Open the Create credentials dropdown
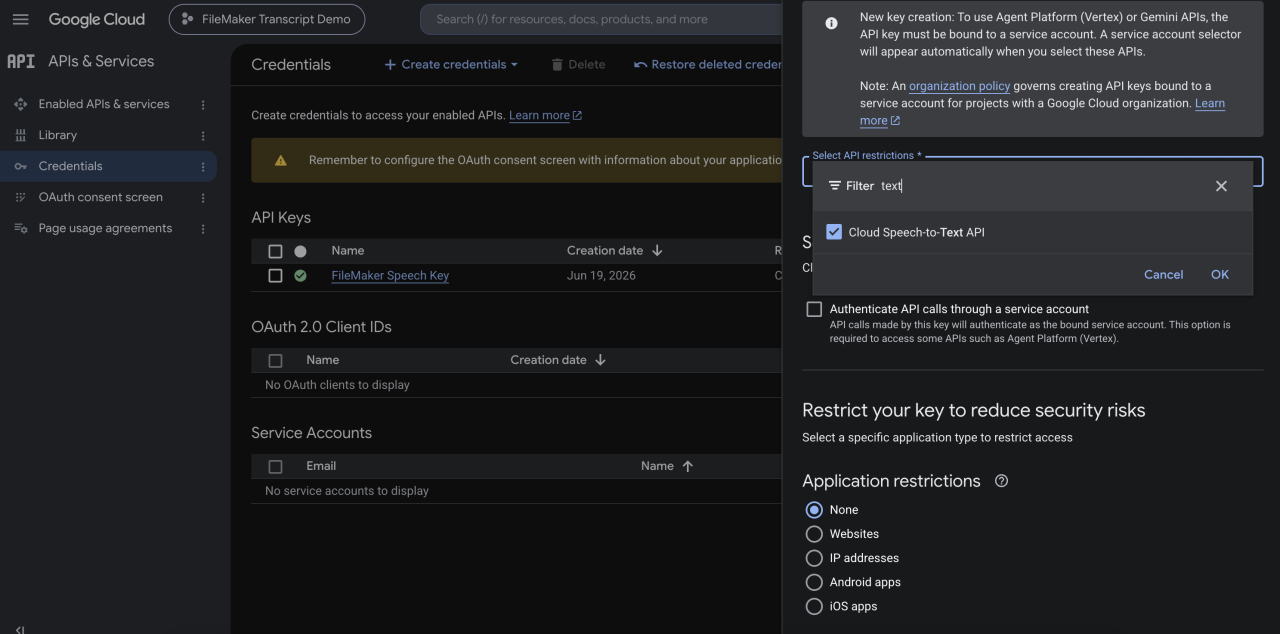Image resolution: width=1280 pixels, height=634 pixels. coord(451,64)
